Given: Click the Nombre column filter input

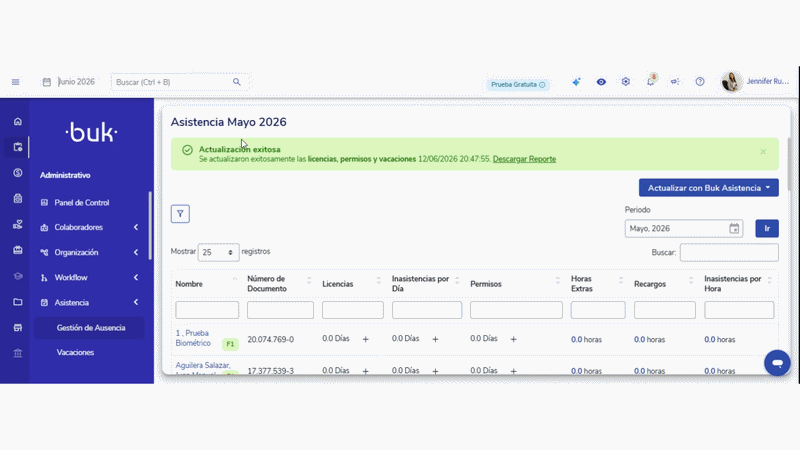Looking at the screenshot, I should [207, 310].
